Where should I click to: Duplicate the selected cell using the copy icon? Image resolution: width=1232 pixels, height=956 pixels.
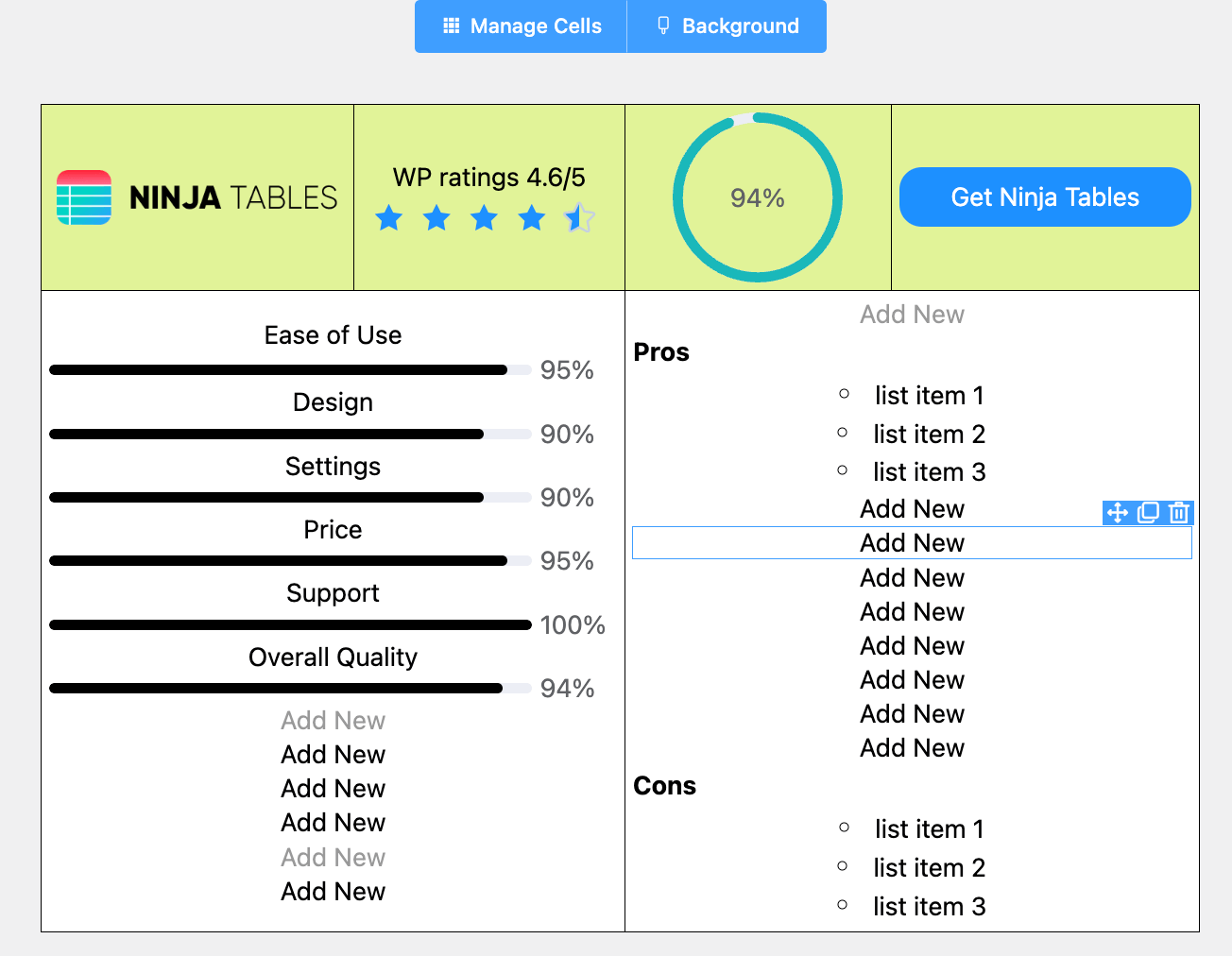[1148, 512]
